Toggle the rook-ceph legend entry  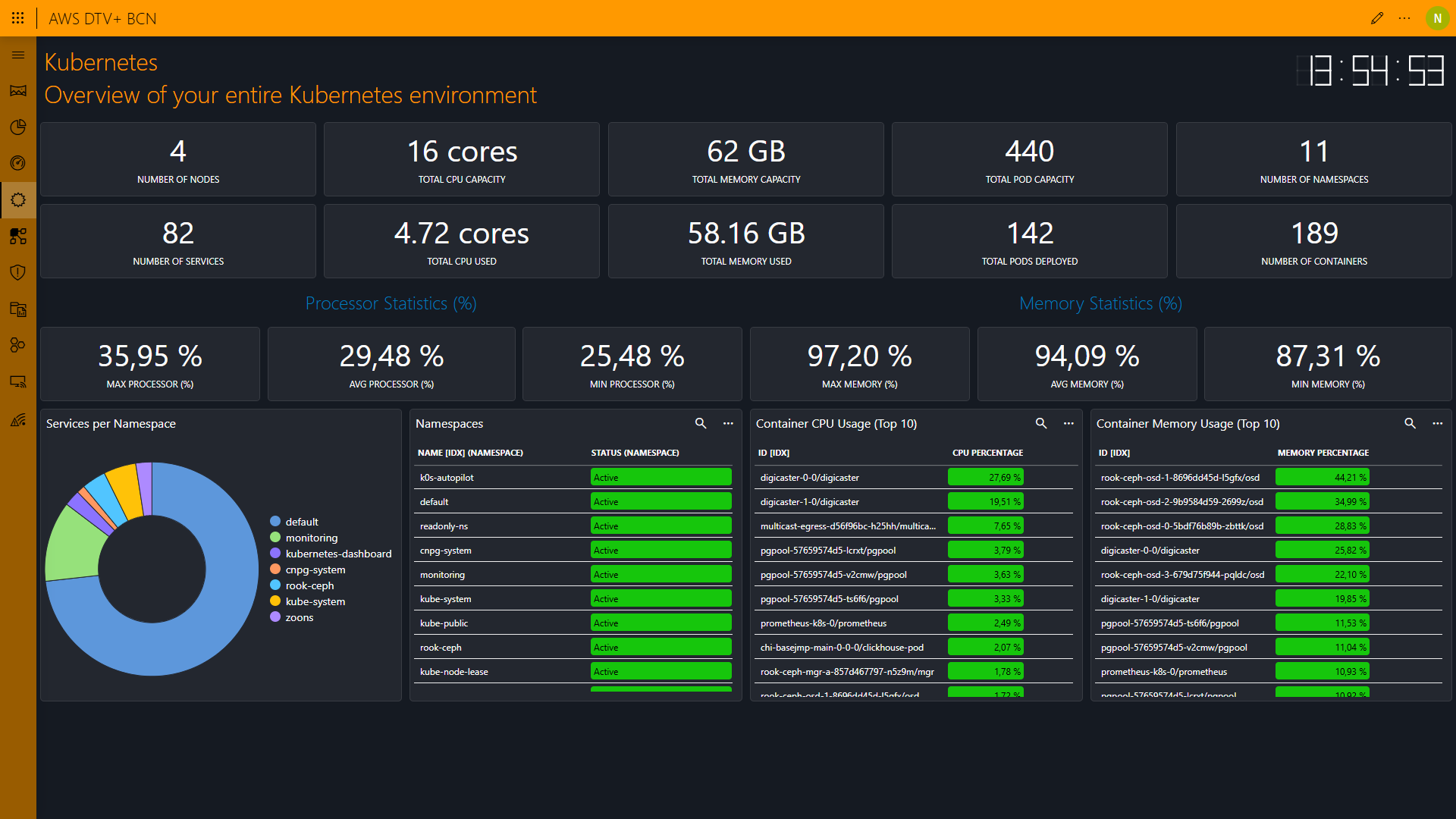309,585
